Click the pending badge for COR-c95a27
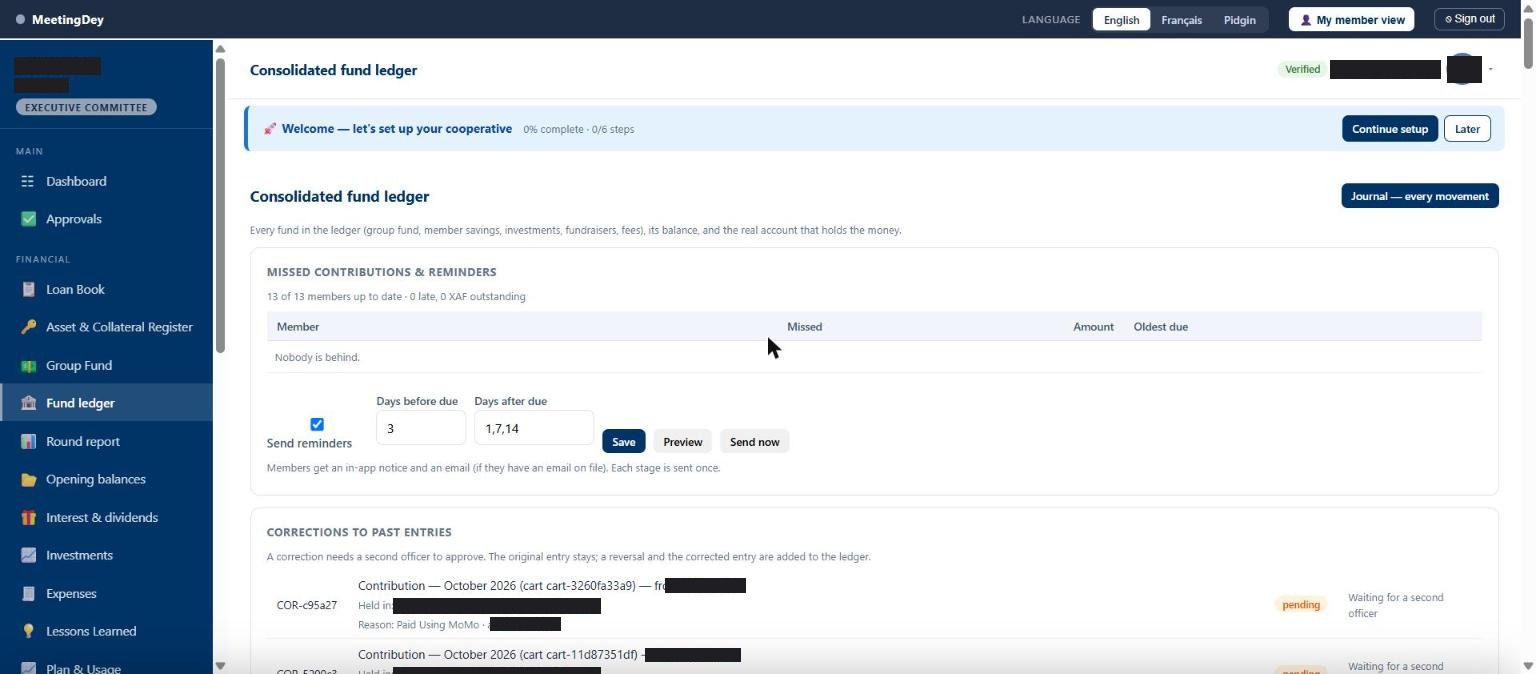This screenshot has width=1536, height=674. tap(1301, 605)
